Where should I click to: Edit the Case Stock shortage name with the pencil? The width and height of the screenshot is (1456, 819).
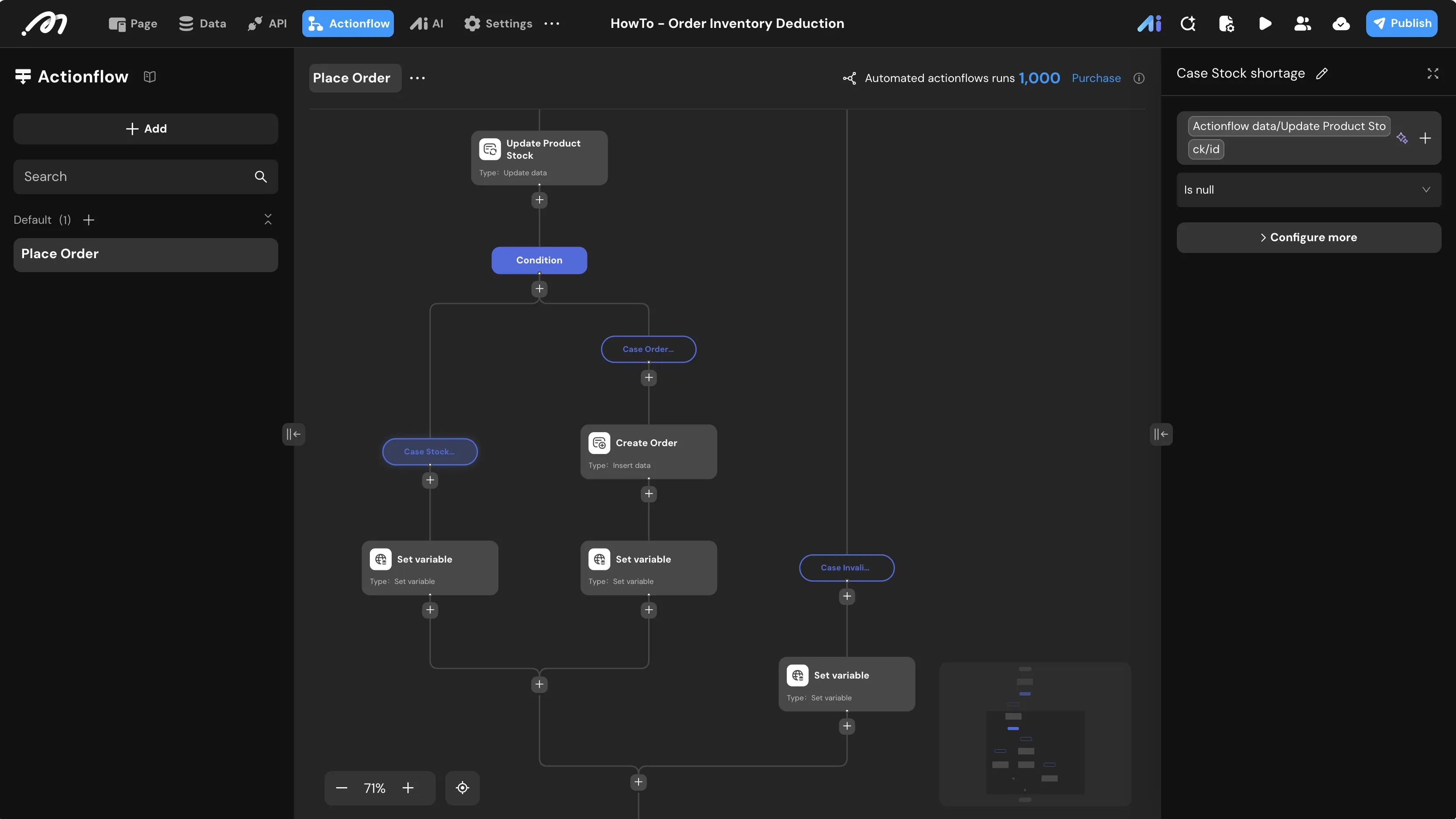coord(1322,73)
